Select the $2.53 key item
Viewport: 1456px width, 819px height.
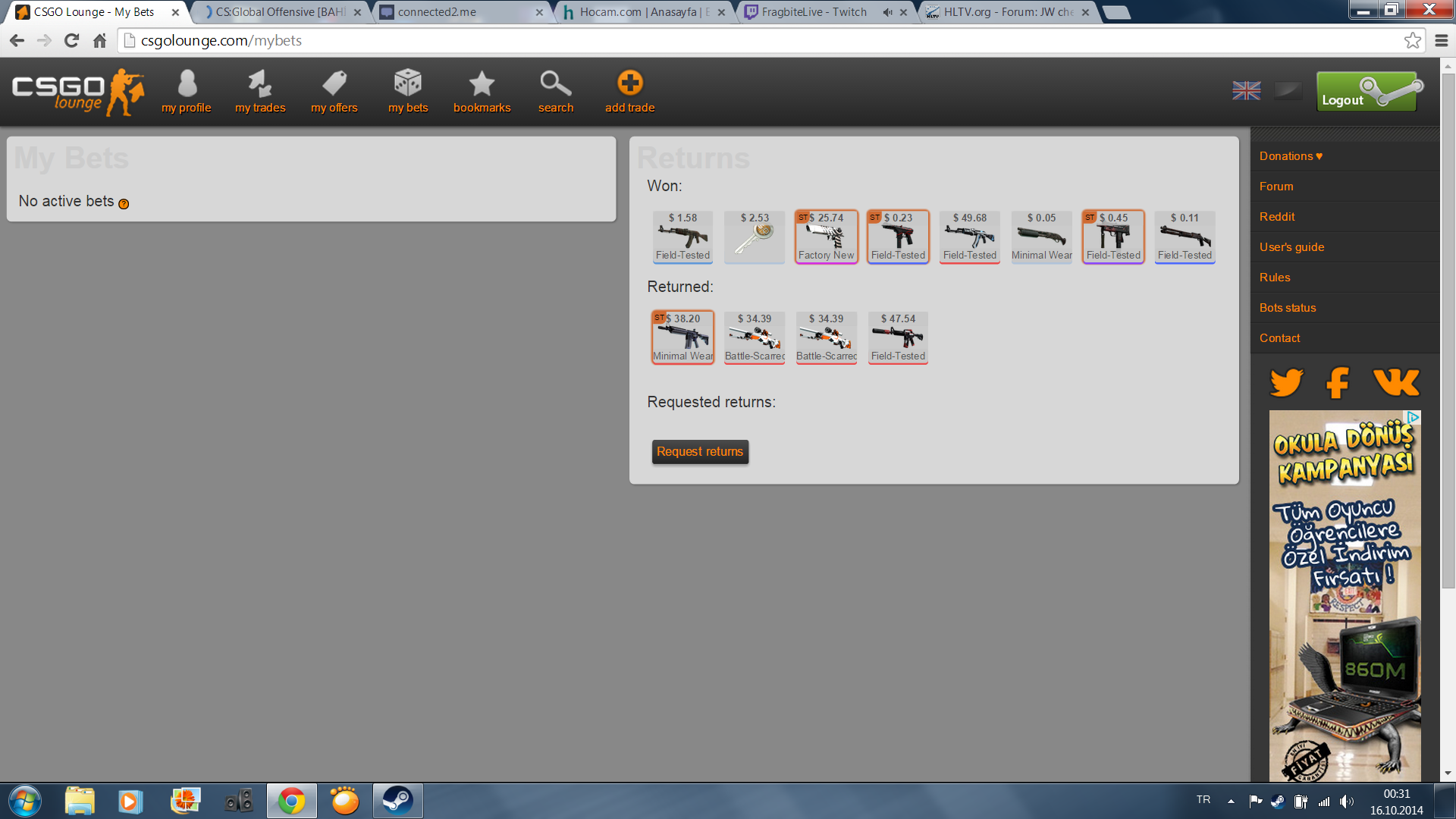pyautogui.click(x=755, y=237)
